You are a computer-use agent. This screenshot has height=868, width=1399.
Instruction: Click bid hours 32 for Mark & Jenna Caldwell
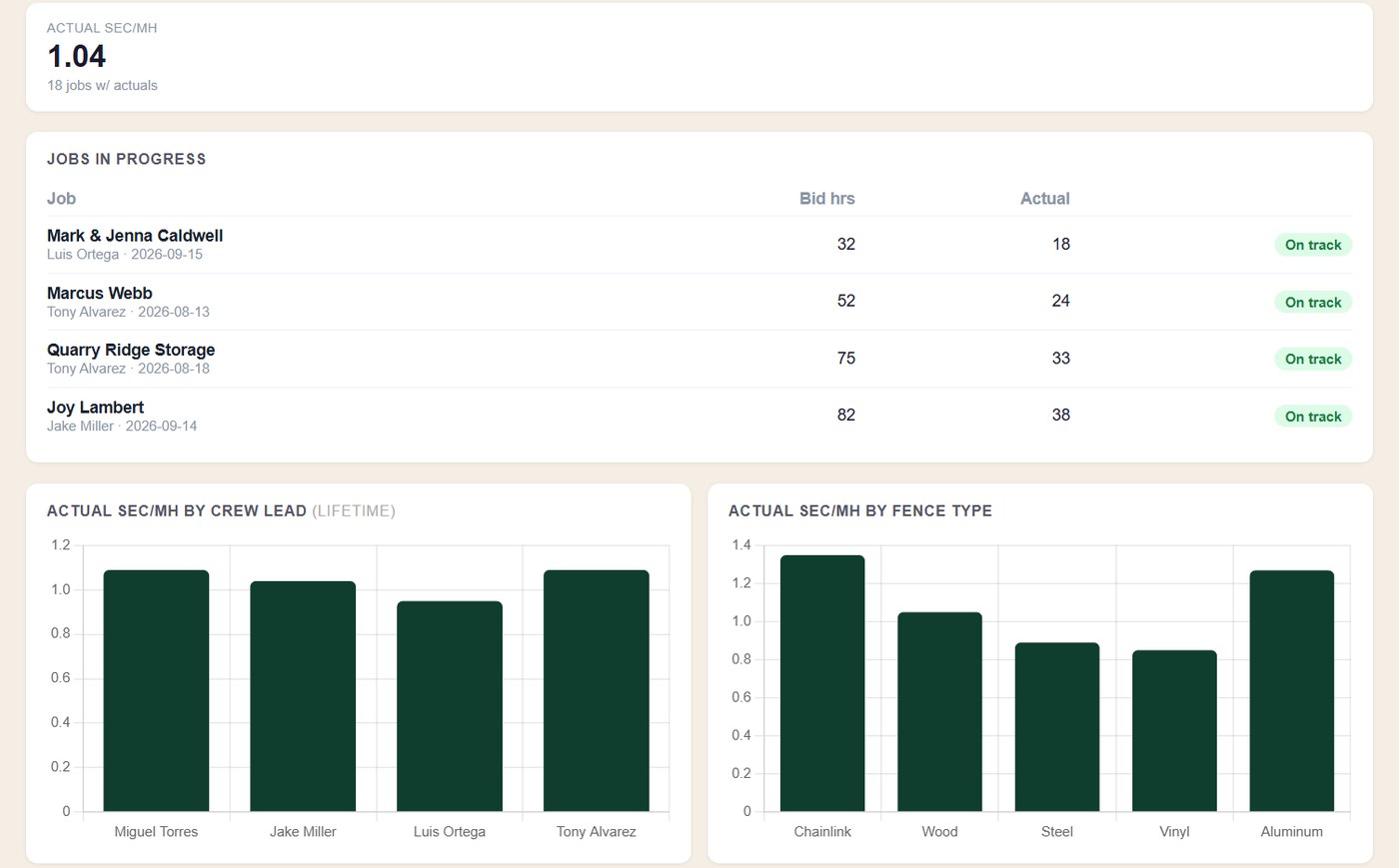(846, 244)
